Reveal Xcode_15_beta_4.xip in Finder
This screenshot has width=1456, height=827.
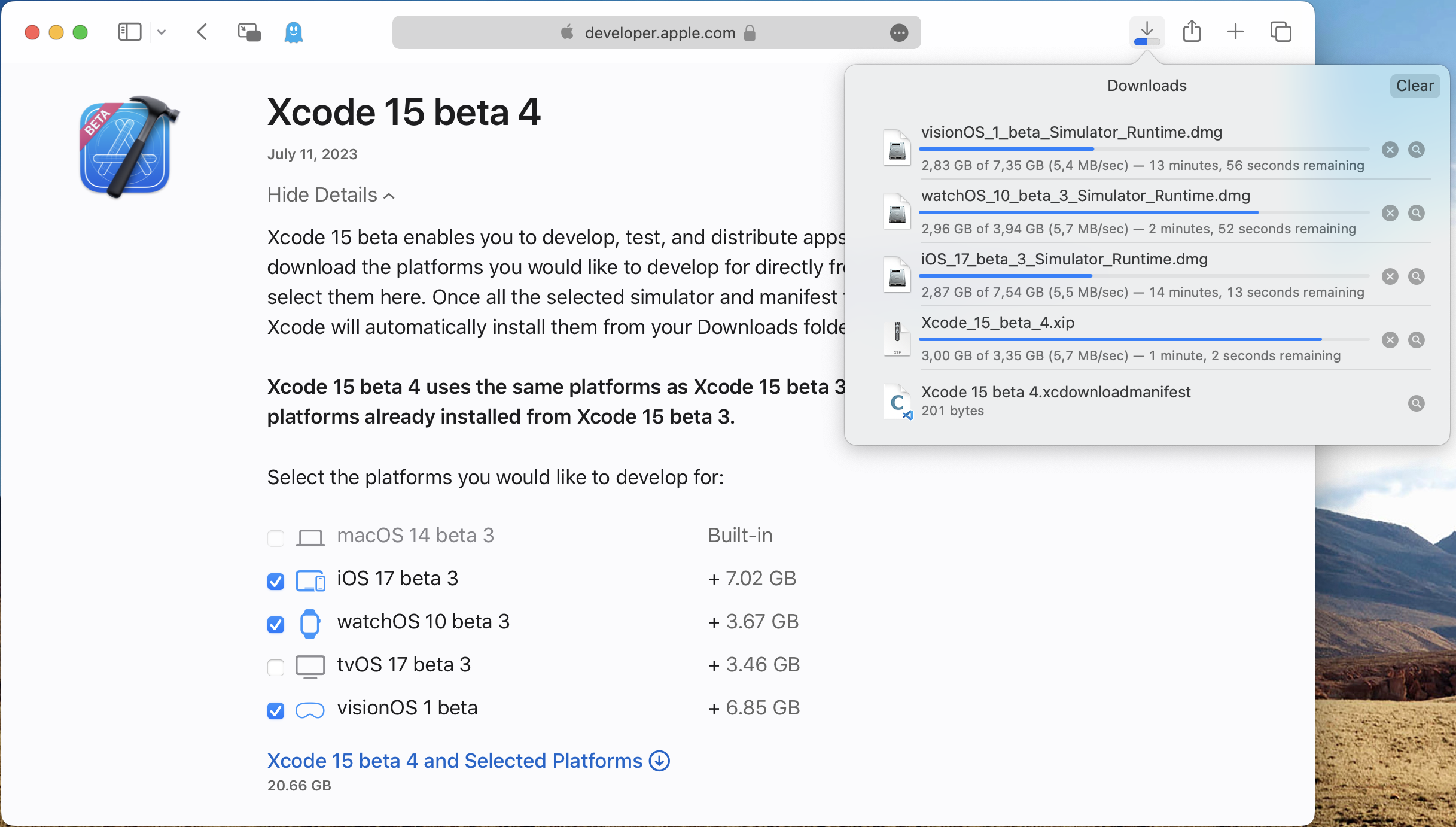click(1416, 340)
